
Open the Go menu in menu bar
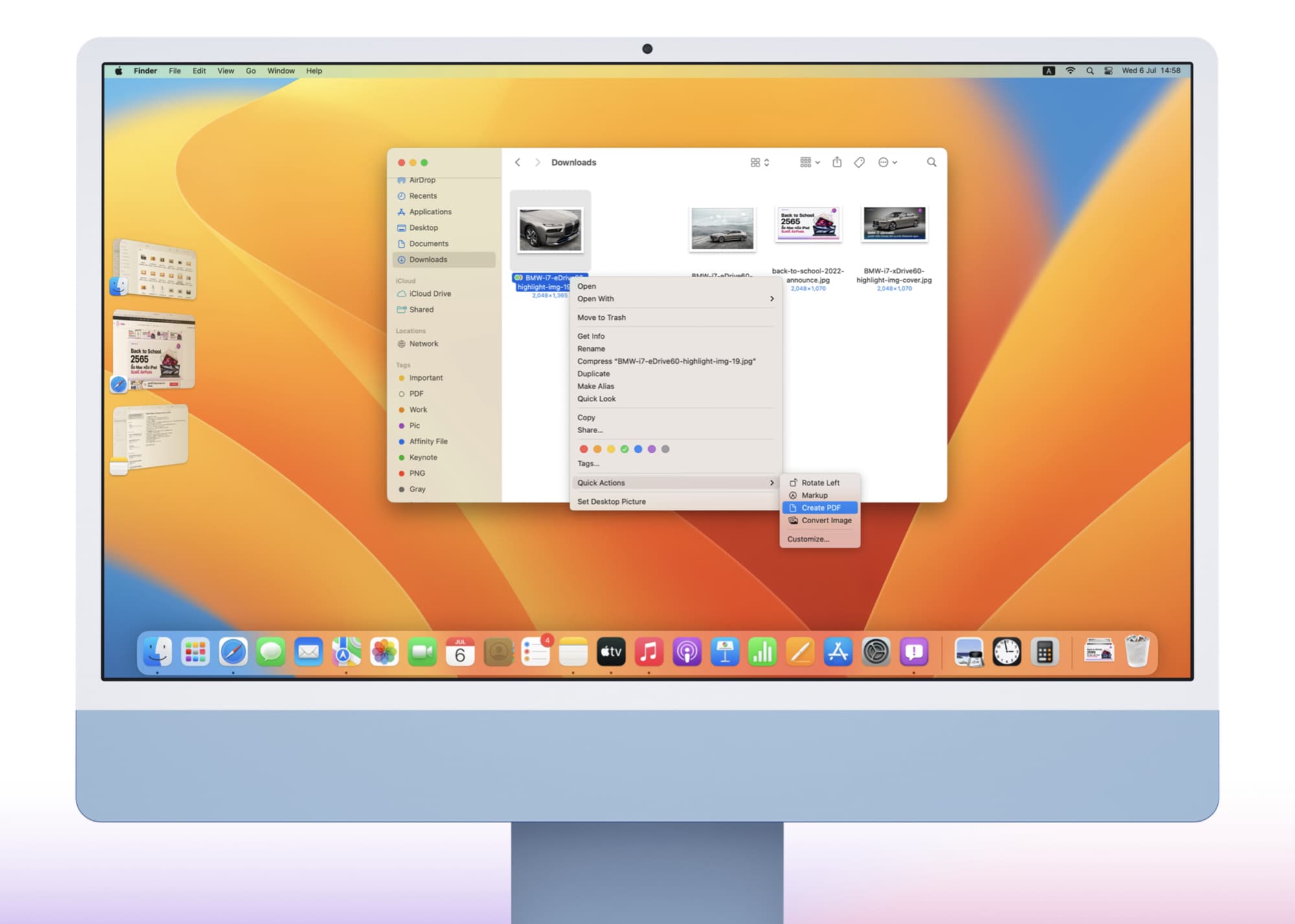pos(251,71)
